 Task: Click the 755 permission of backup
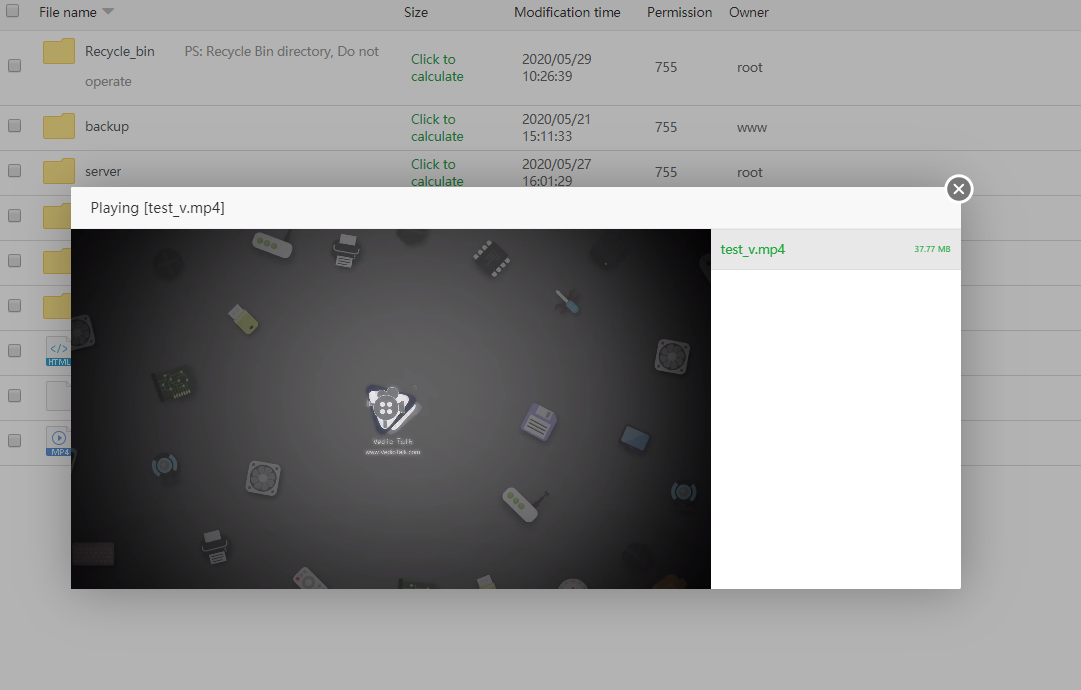click(666, 128)
